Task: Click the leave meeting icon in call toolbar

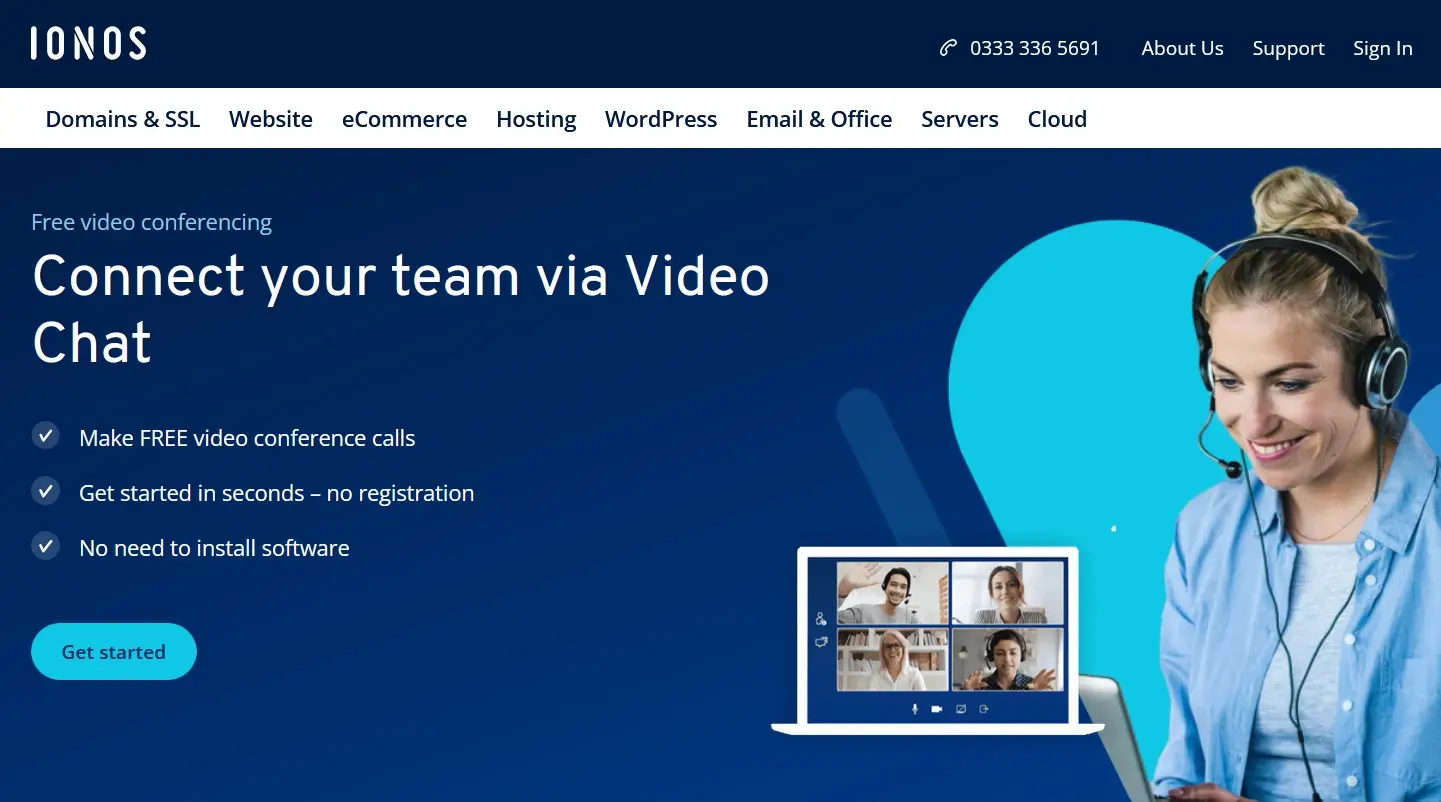Action: point(984,709)
